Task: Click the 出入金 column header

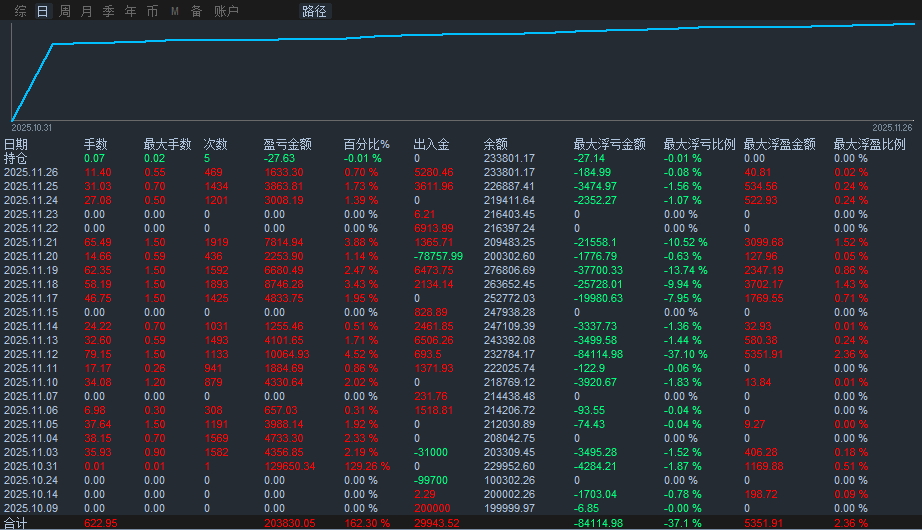Action: pos(432,144)
